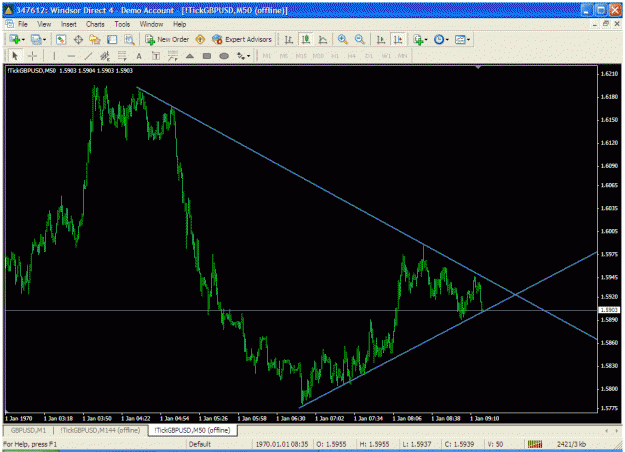Screen dimensions: 625x452
Task: Select the Equidistant Channel tool
Action: pos(105,56)
